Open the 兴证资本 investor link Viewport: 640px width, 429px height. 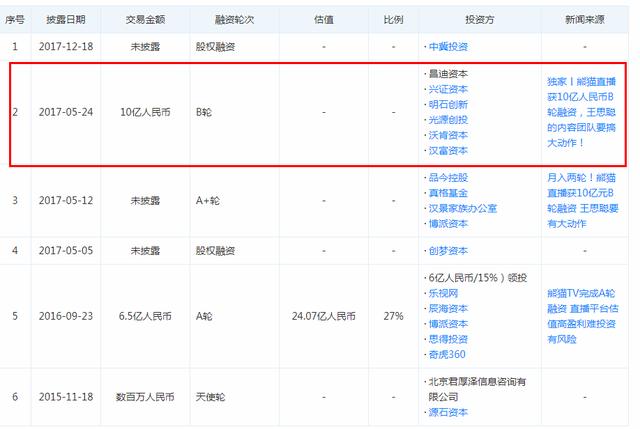[448, 89]
